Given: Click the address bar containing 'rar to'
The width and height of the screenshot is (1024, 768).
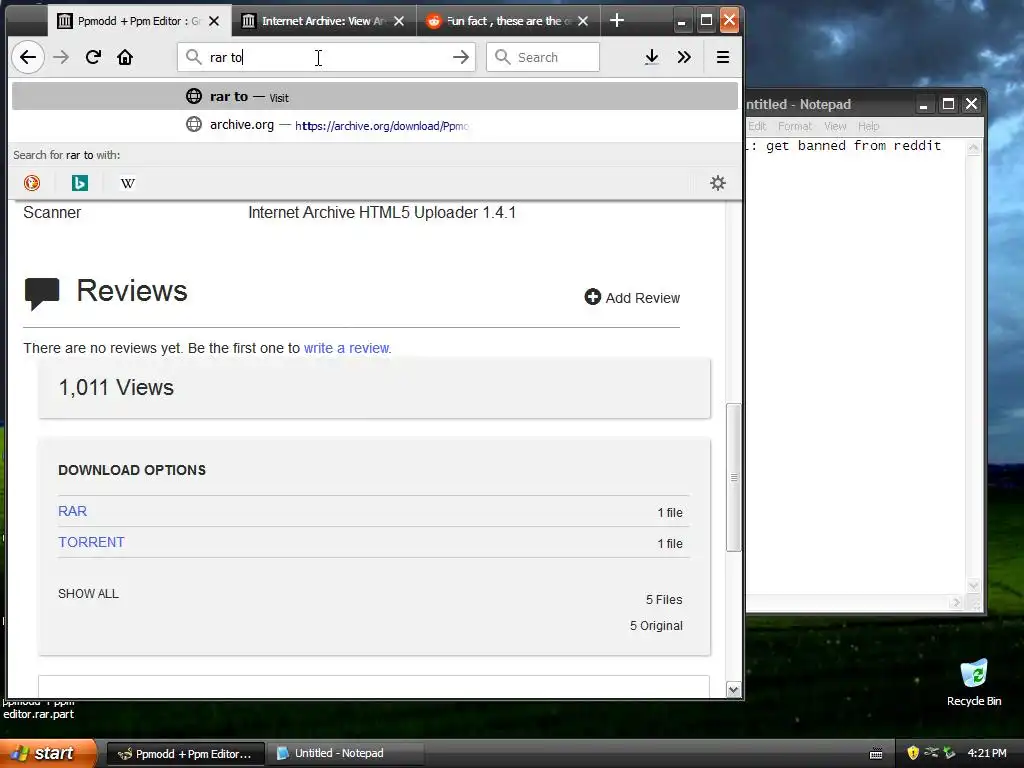Looking at the screenshot, I should [327, 57].
